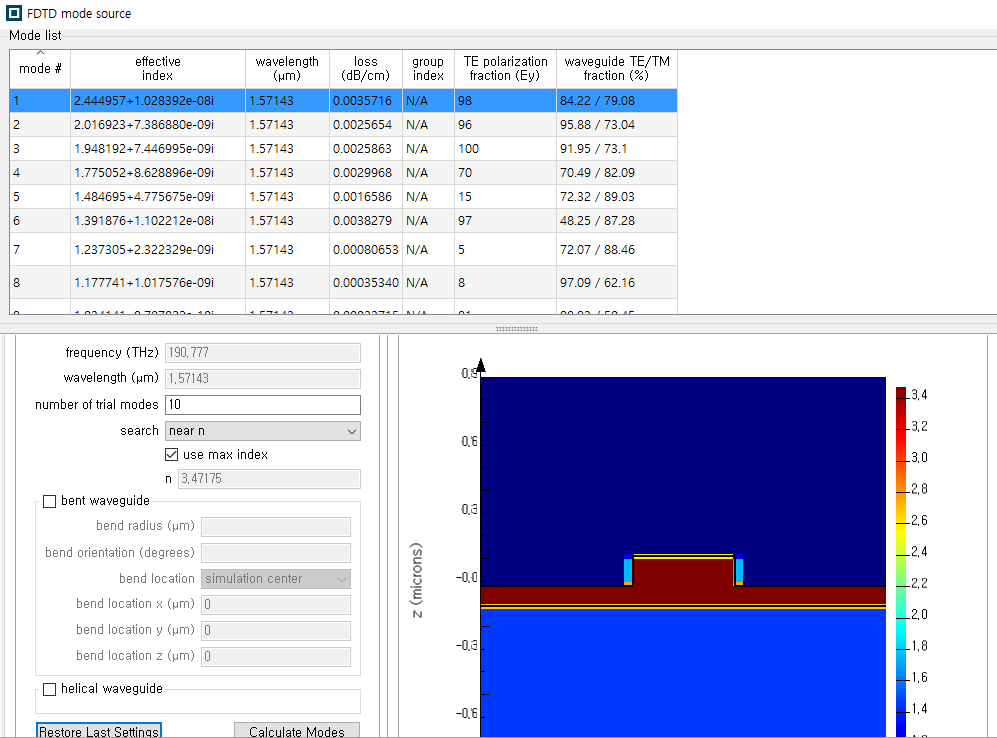This screenshot has width=997, height=738.
Task: Sort by the mode # column header
Action: tap(40, 69)
